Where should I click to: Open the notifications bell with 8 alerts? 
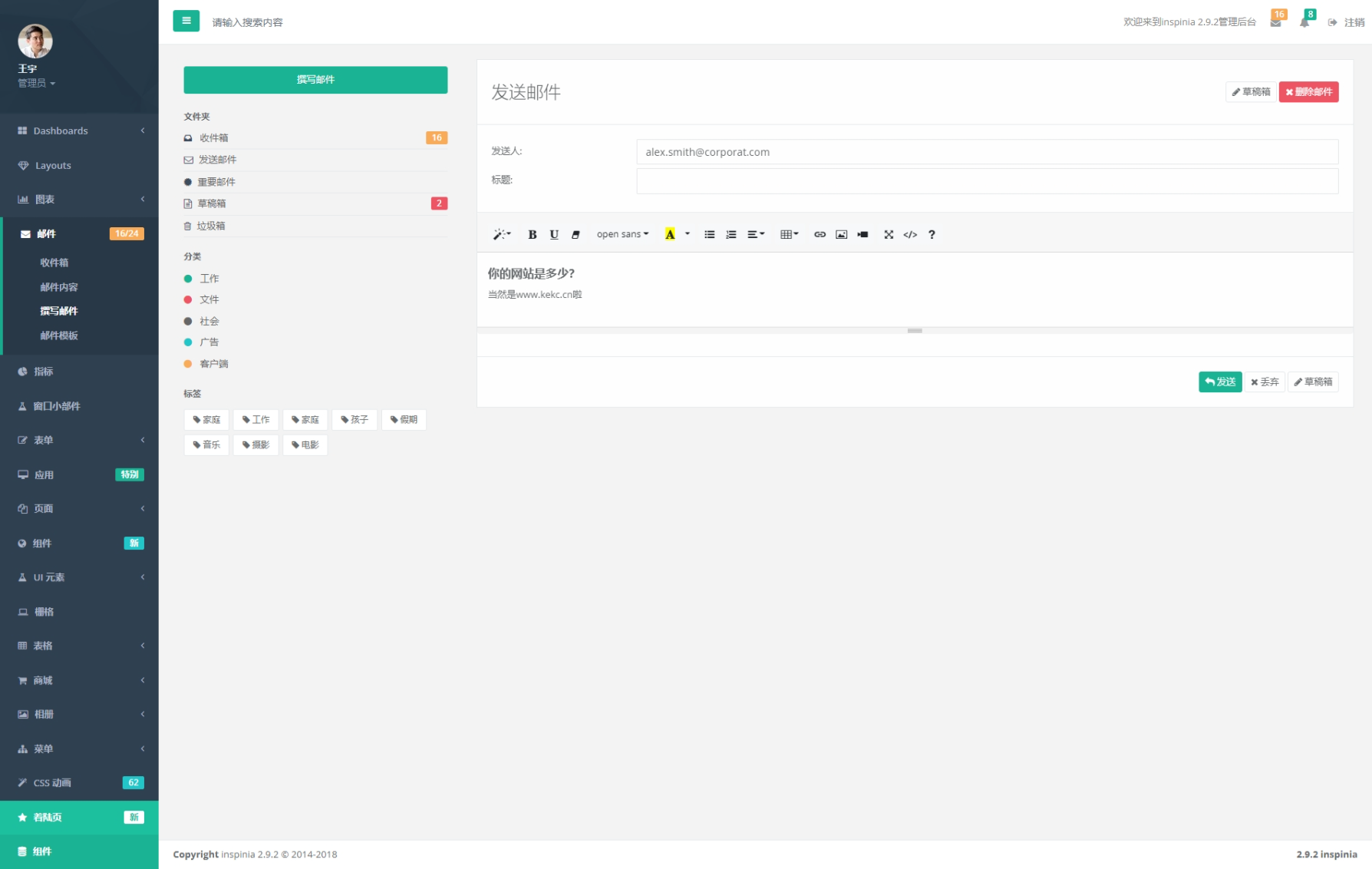tap(1304, 22)
